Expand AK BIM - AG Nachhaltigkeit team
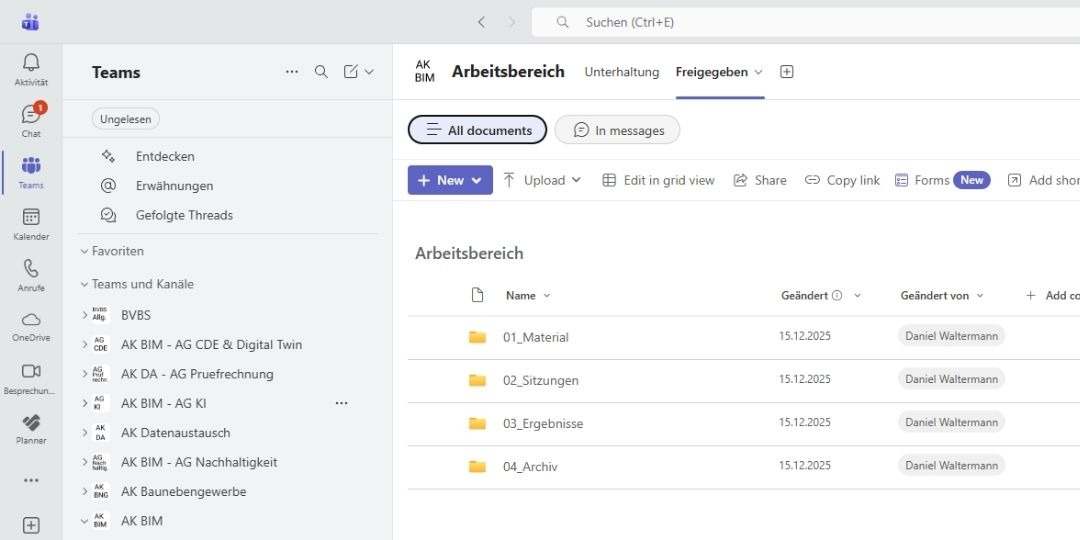The height and width of the screenshot is (540, 1080). [x=85, y=462]
